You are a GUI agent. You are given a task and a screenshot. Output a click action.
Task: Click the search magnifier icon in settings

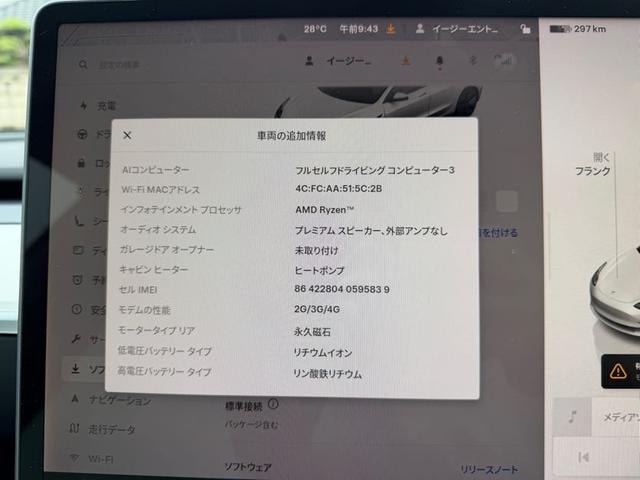tap(83, 64)
